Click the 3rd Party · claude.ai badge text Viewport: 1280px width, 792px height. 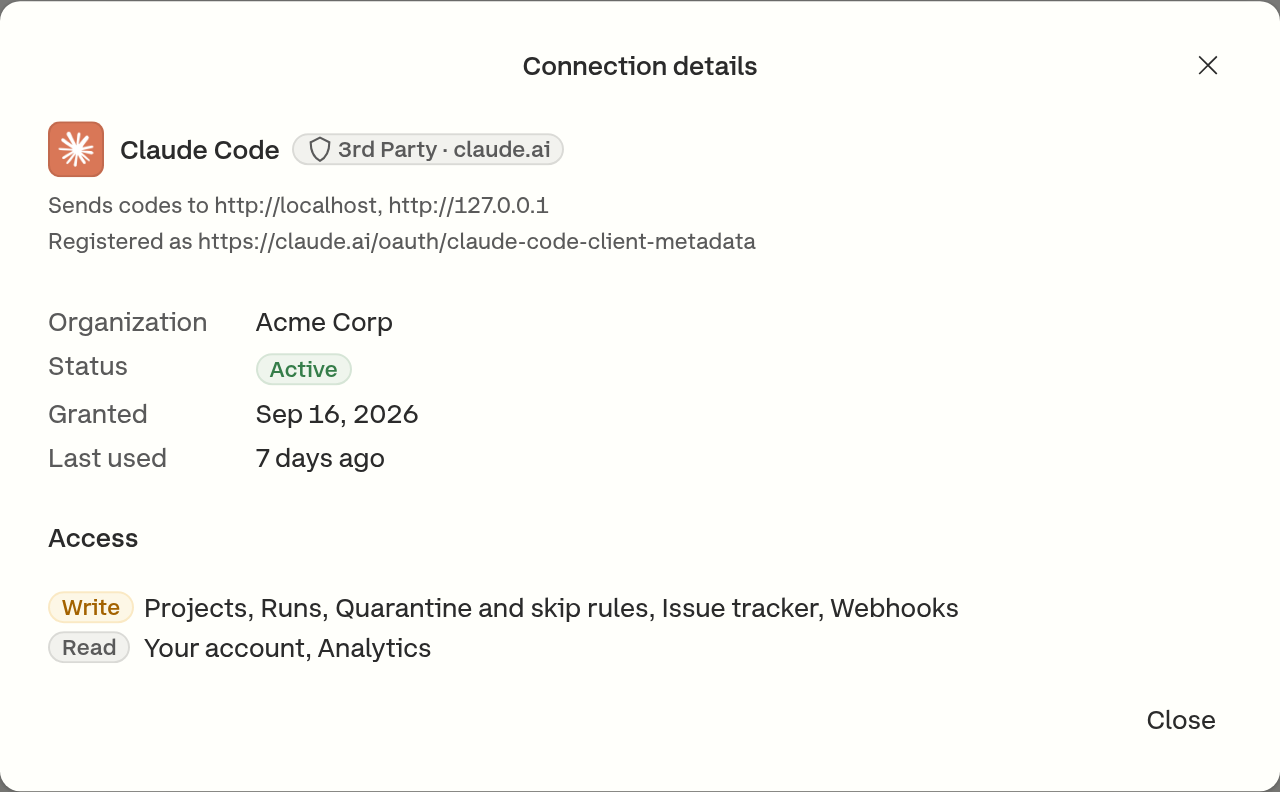[444, 150]
